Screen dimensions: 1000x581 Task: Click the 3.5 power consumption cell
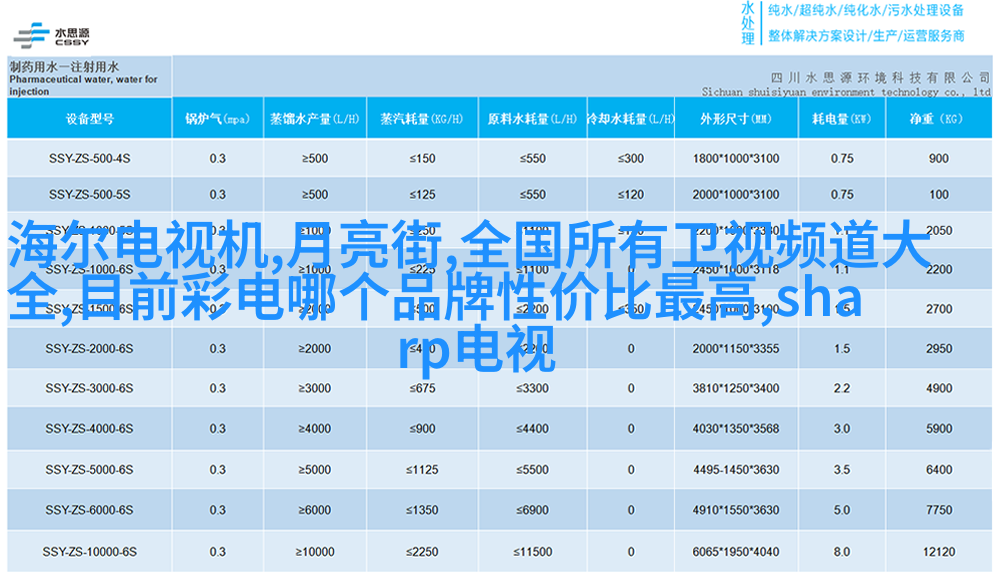tap(842, 470)
